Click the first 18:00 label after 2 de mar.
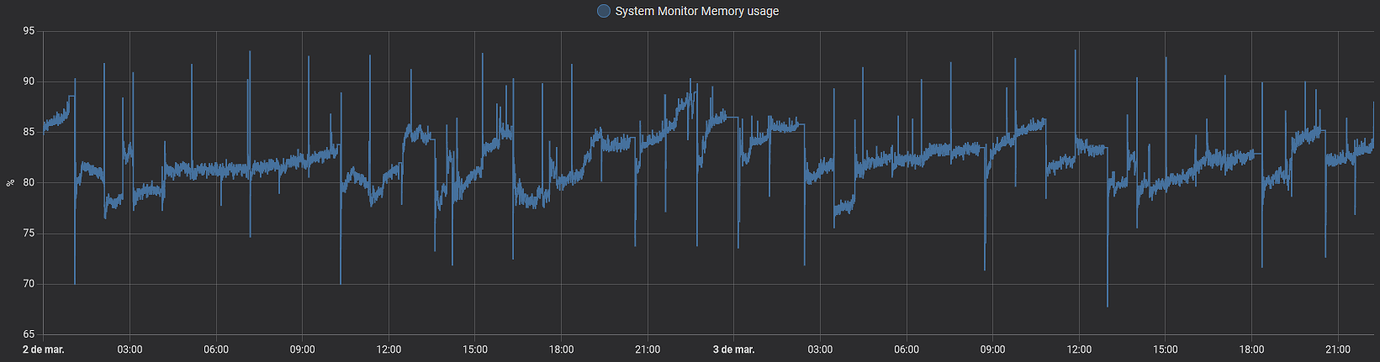Screen dimensions: 1380x362 coord(561,349)
